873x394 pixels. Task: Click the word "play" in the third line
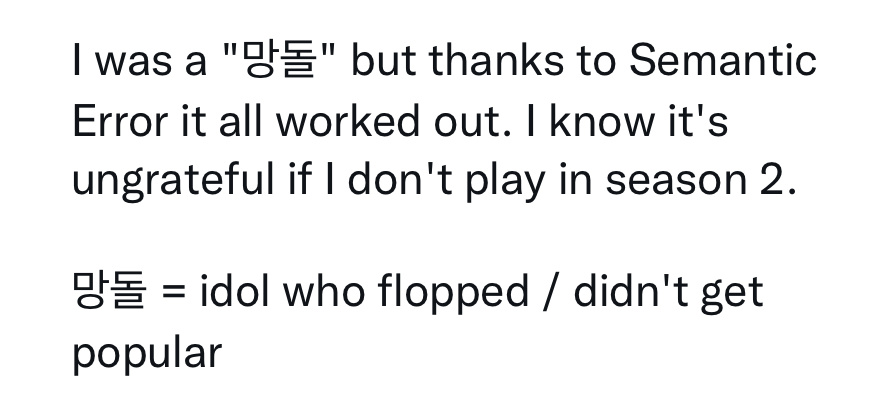(504, 181)
